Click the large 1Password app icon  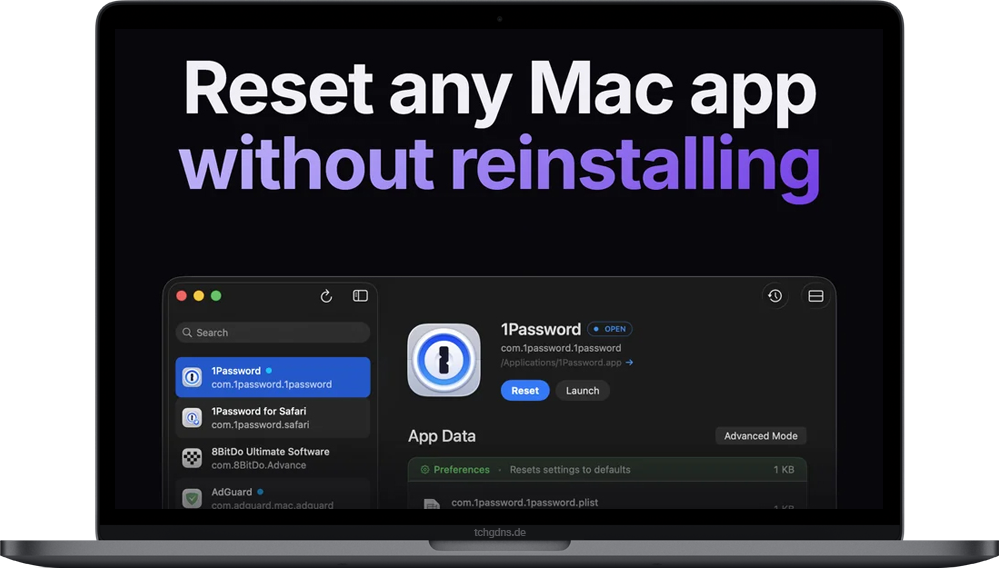(444, 360)
